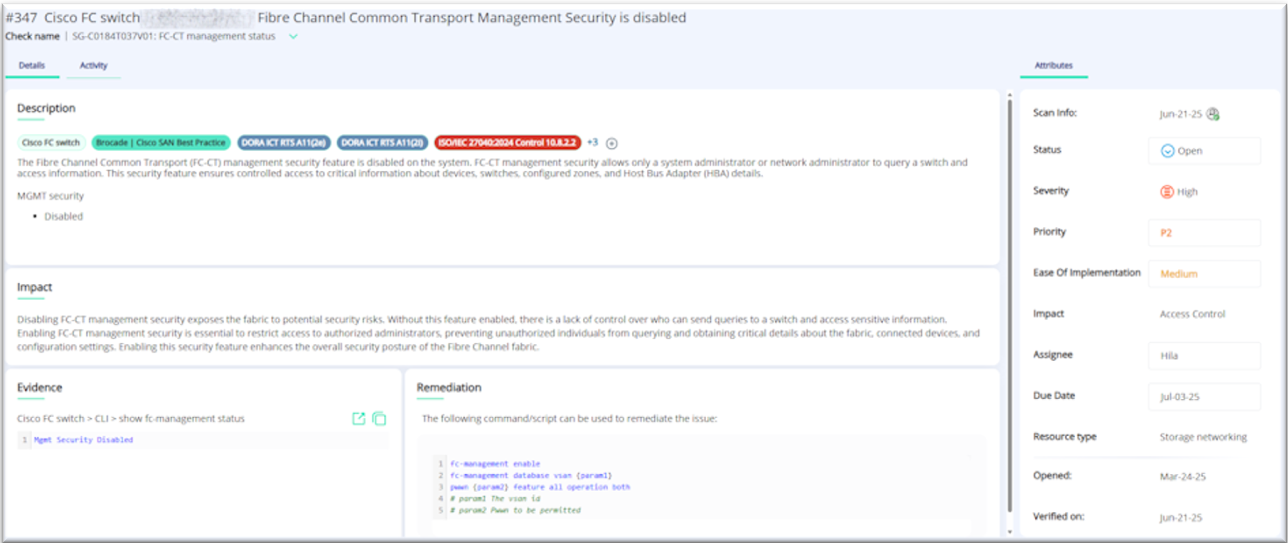Select the Details tab

click(31, 65)
